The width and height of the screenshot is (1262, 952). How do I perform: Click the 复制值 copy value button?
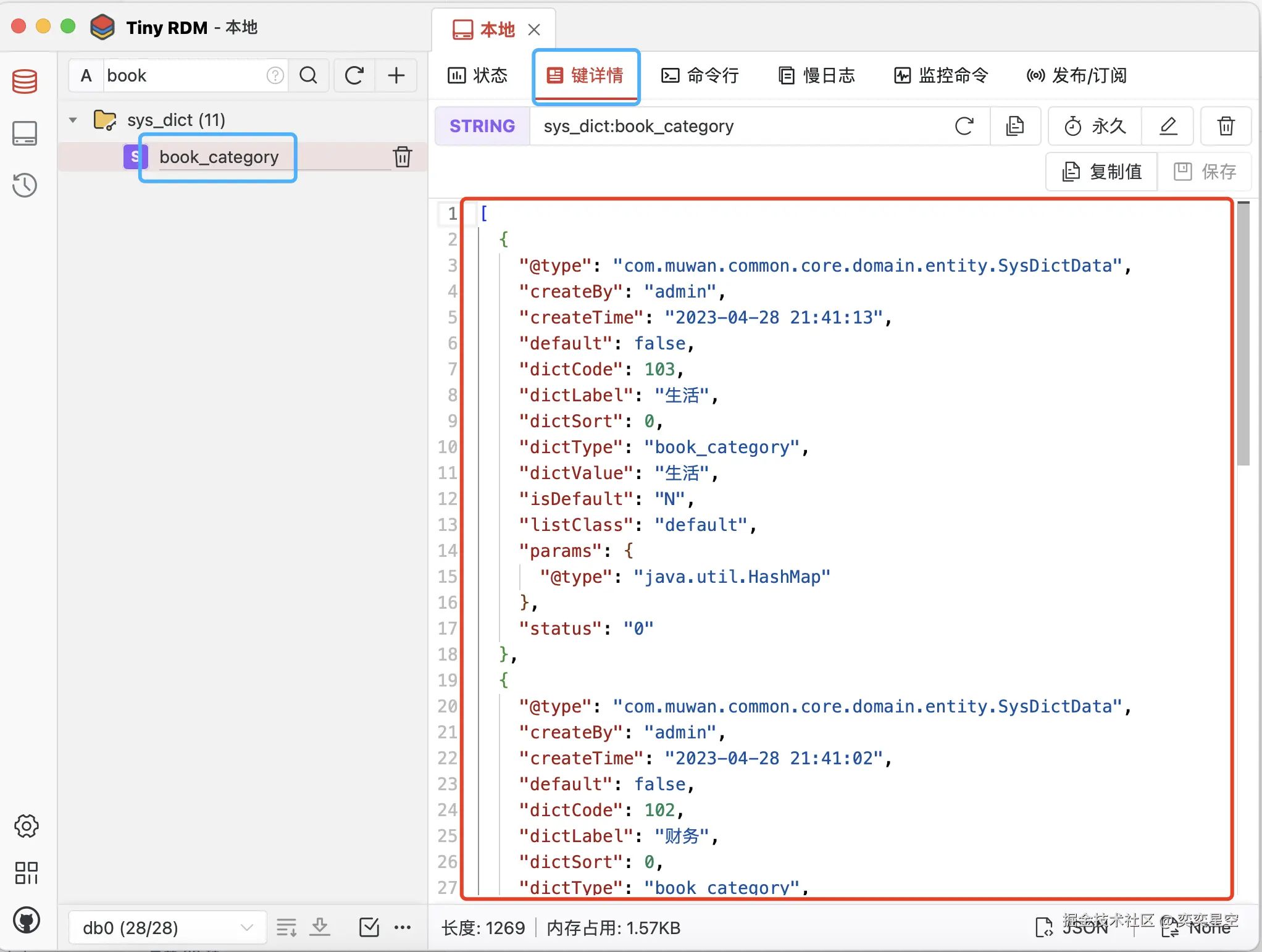(1102, 172)
